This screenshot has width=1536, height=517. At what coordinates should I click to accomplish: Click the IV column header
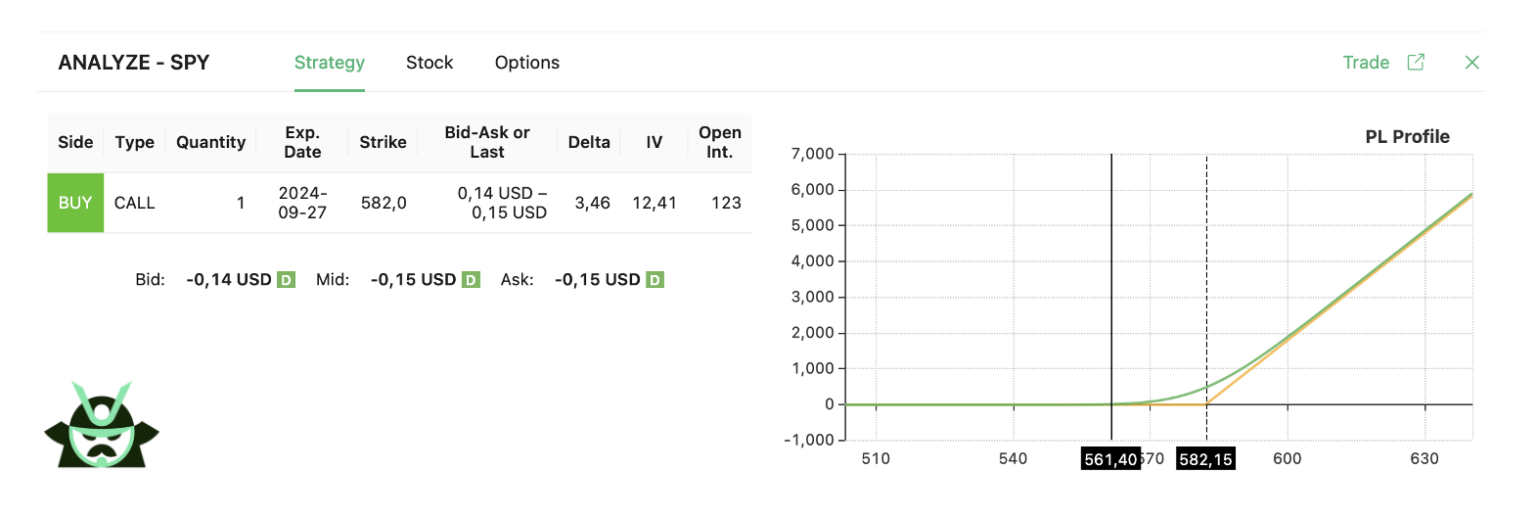(654, 142)
